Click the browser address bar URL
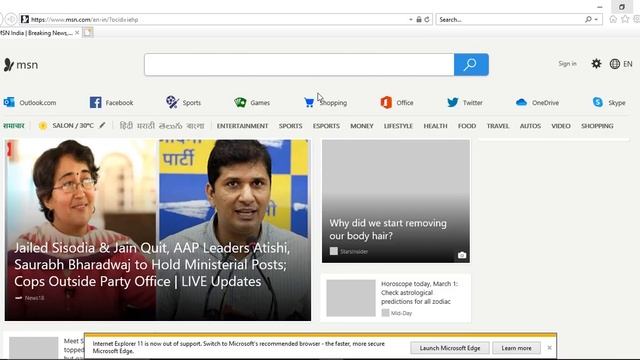The image size is (640, 360). coord(84,19)
